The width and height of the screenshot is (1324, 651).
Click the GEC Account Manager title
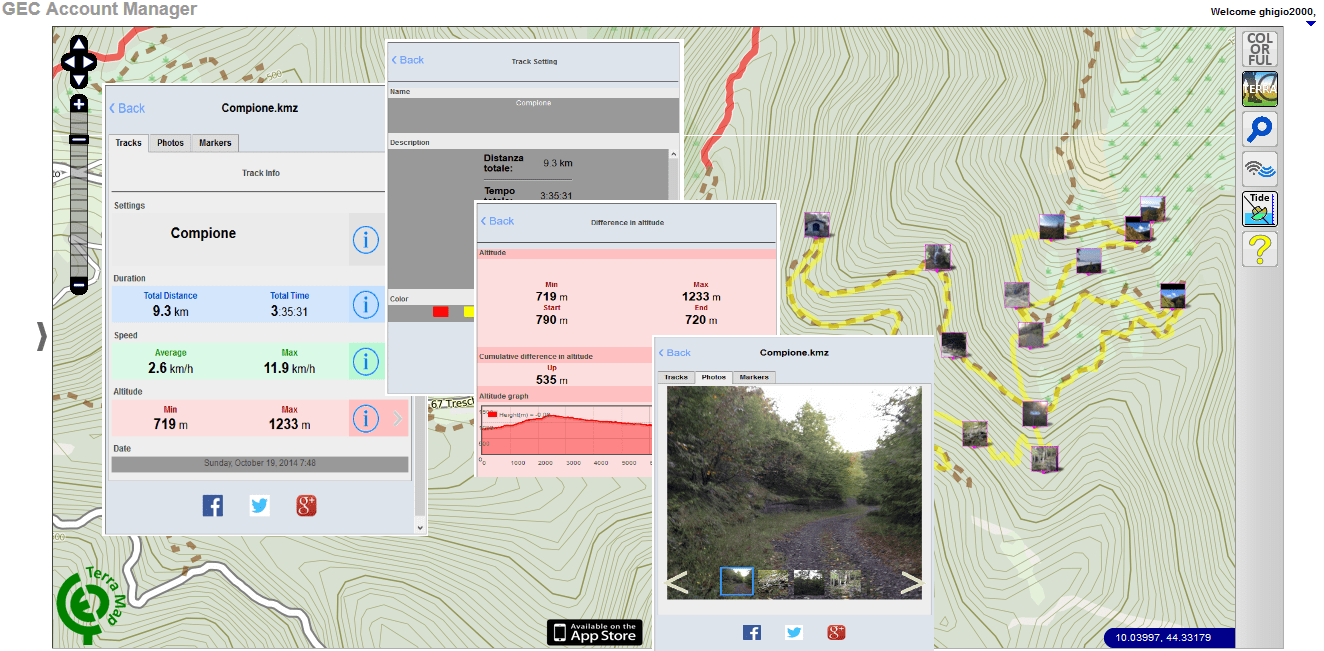(x=99, y=9)
